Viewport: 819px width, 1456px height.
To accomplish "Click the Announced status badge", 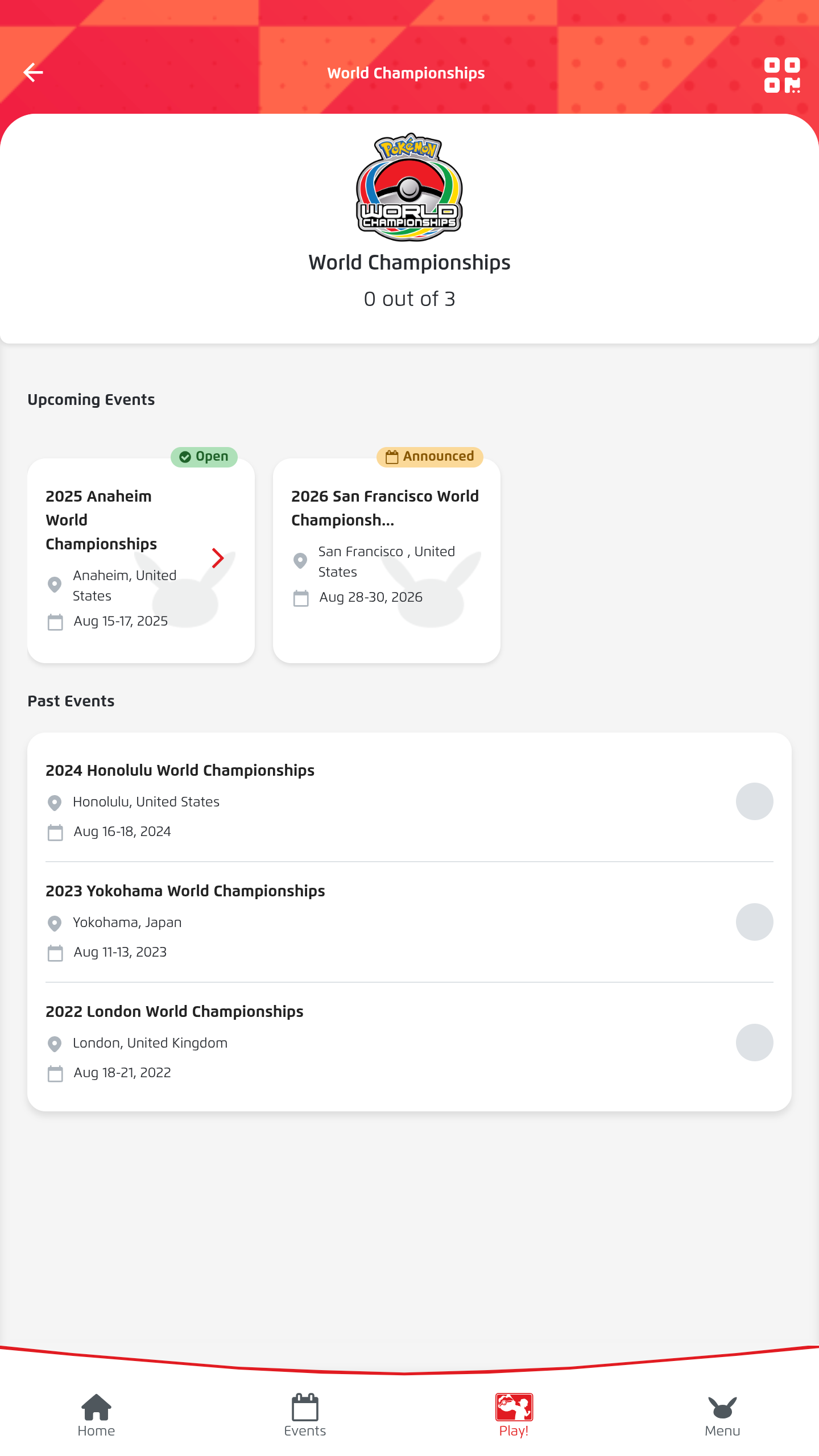I will coord(430,457).
